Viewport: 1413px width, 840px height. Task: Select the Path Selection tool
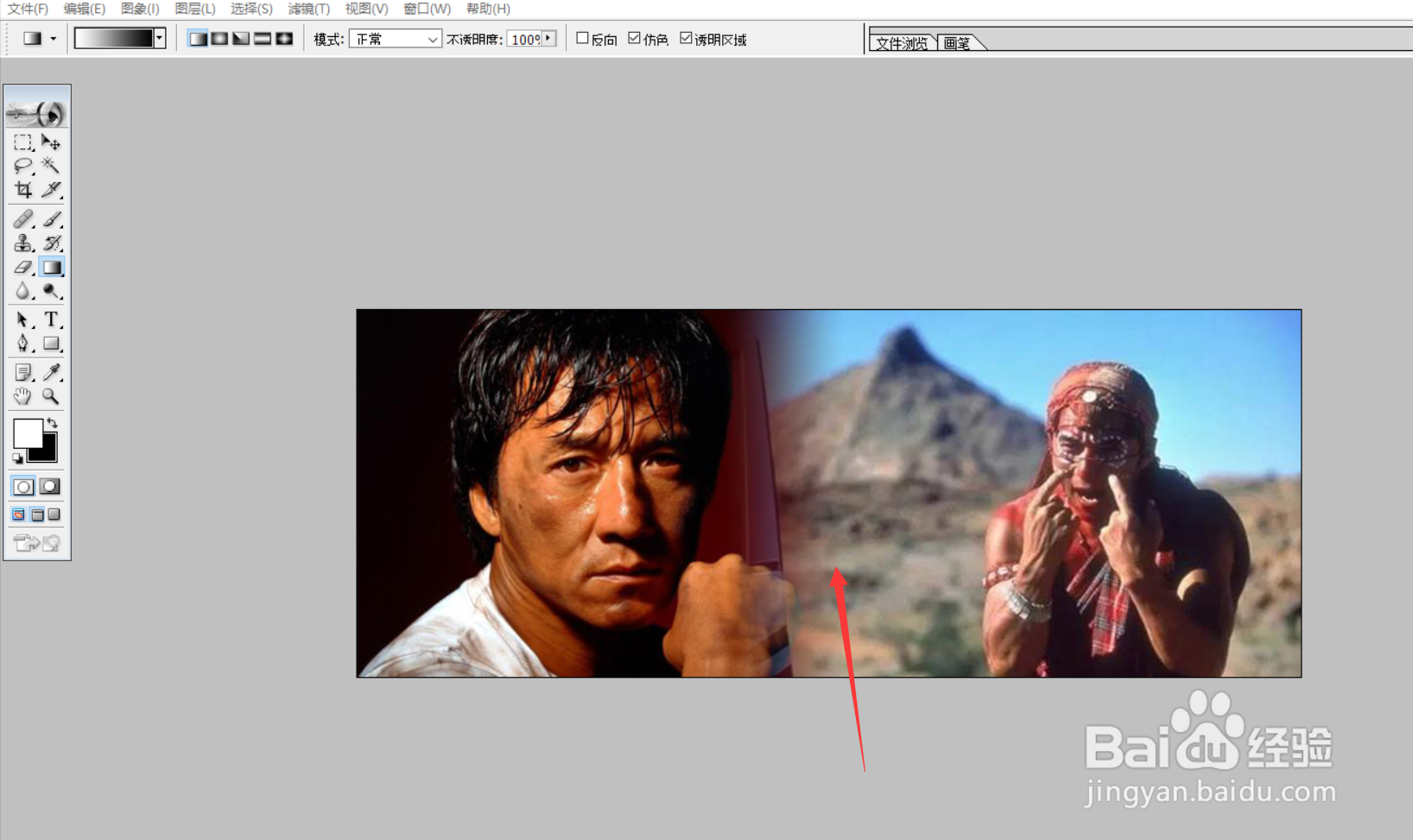(x=23, y=319)
